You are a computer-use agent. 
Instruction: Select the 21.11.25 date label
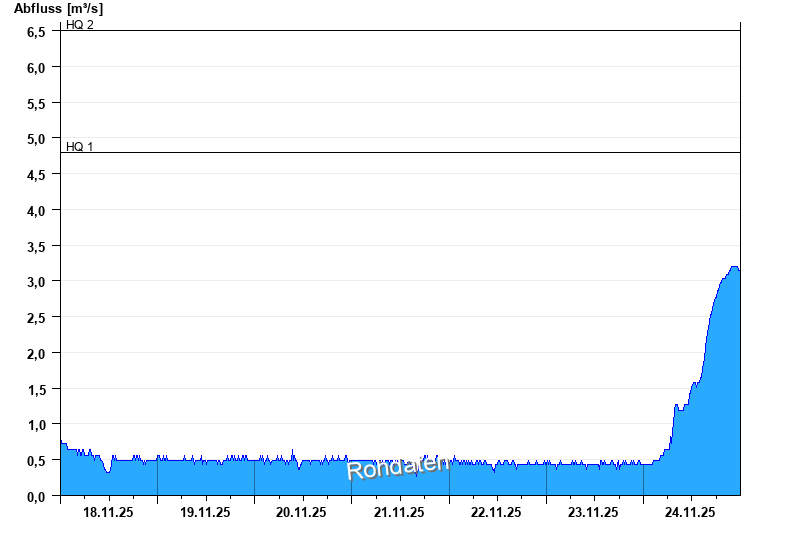tap(399, 512)
